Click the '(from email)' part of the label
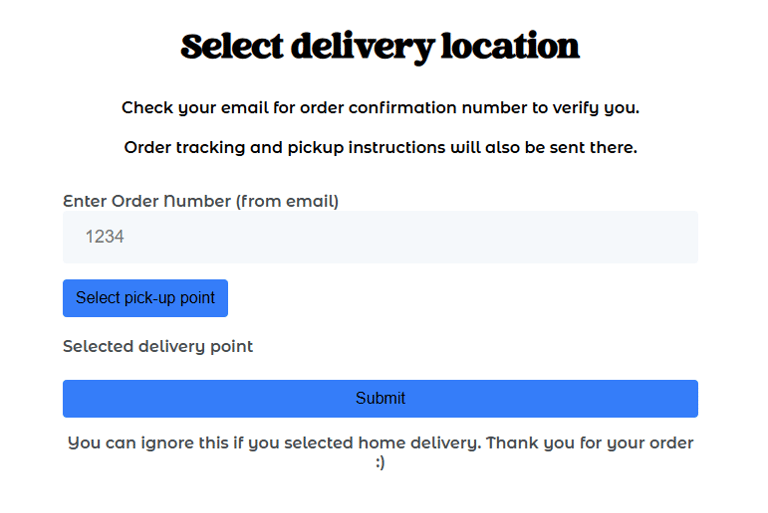The width and height of the screenshot is (768, 513). [287, 201]
